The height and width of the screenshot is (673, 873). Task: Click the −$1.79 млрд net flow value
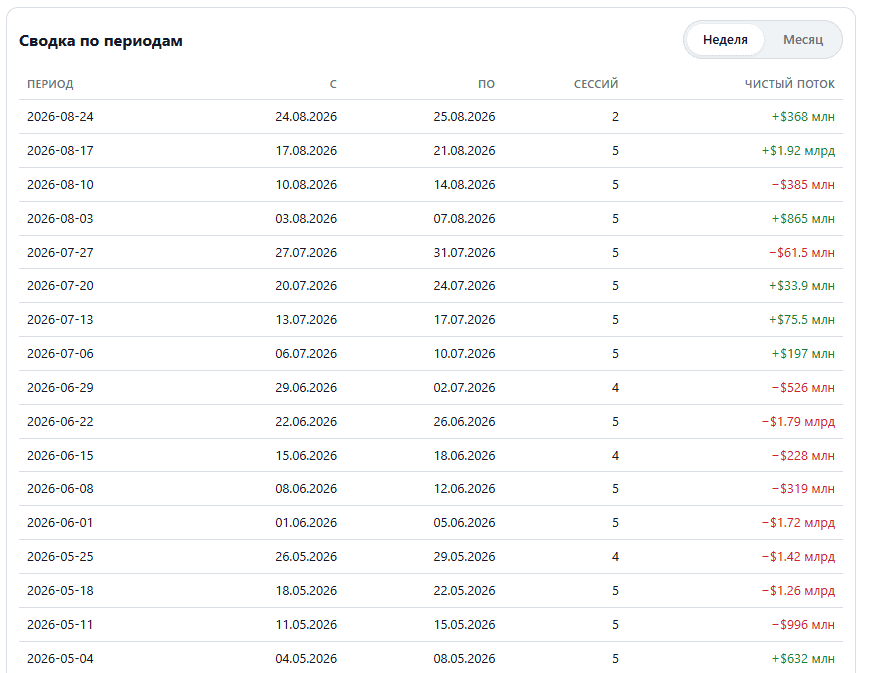tap(798, 421)
